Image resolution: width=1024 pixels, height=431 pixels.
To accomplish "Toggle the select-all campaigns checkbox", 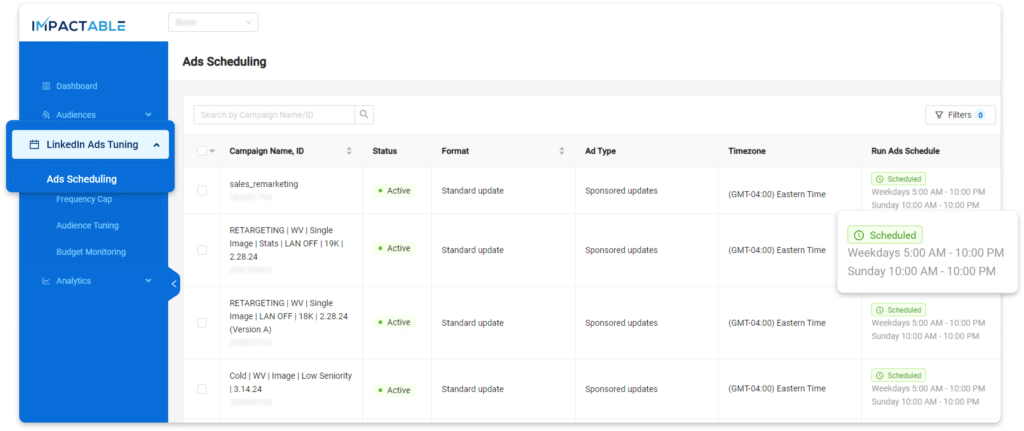I will click(x=203, y=151).
